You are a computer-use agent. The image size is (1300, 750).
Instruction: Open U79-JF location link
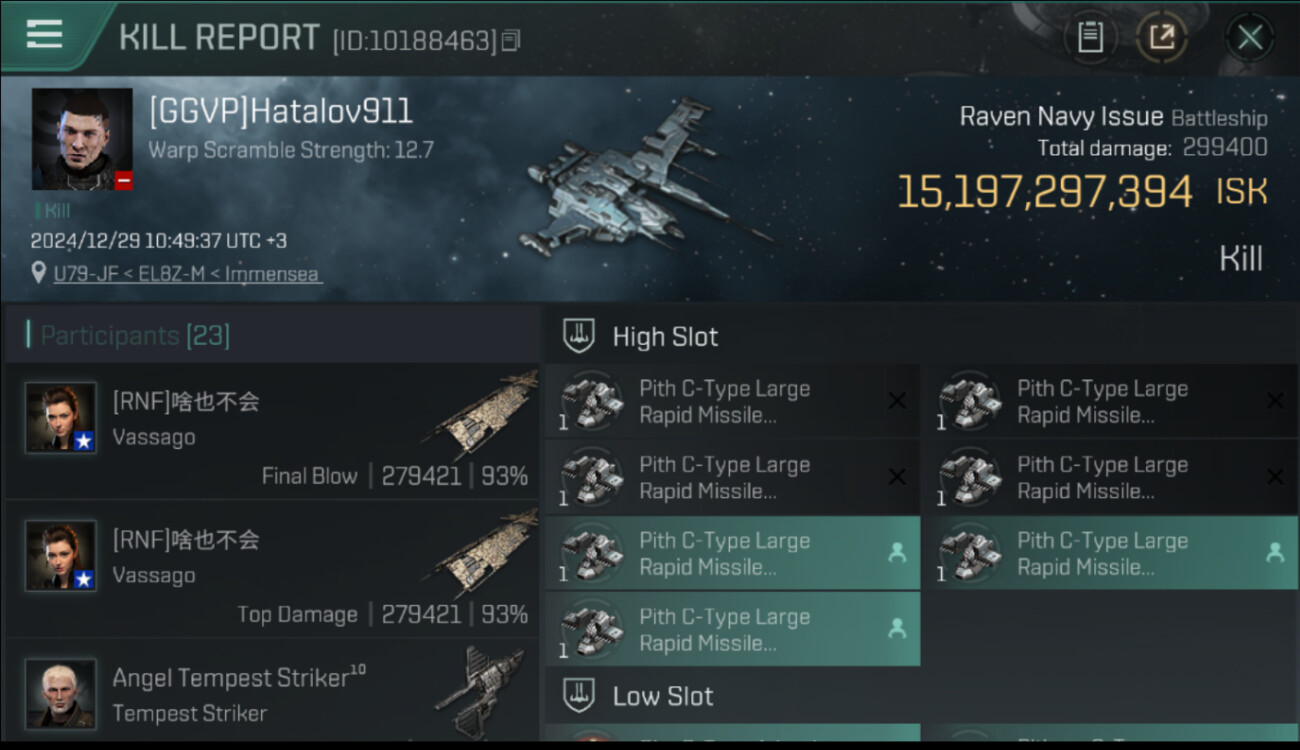[x=188, y=273]
